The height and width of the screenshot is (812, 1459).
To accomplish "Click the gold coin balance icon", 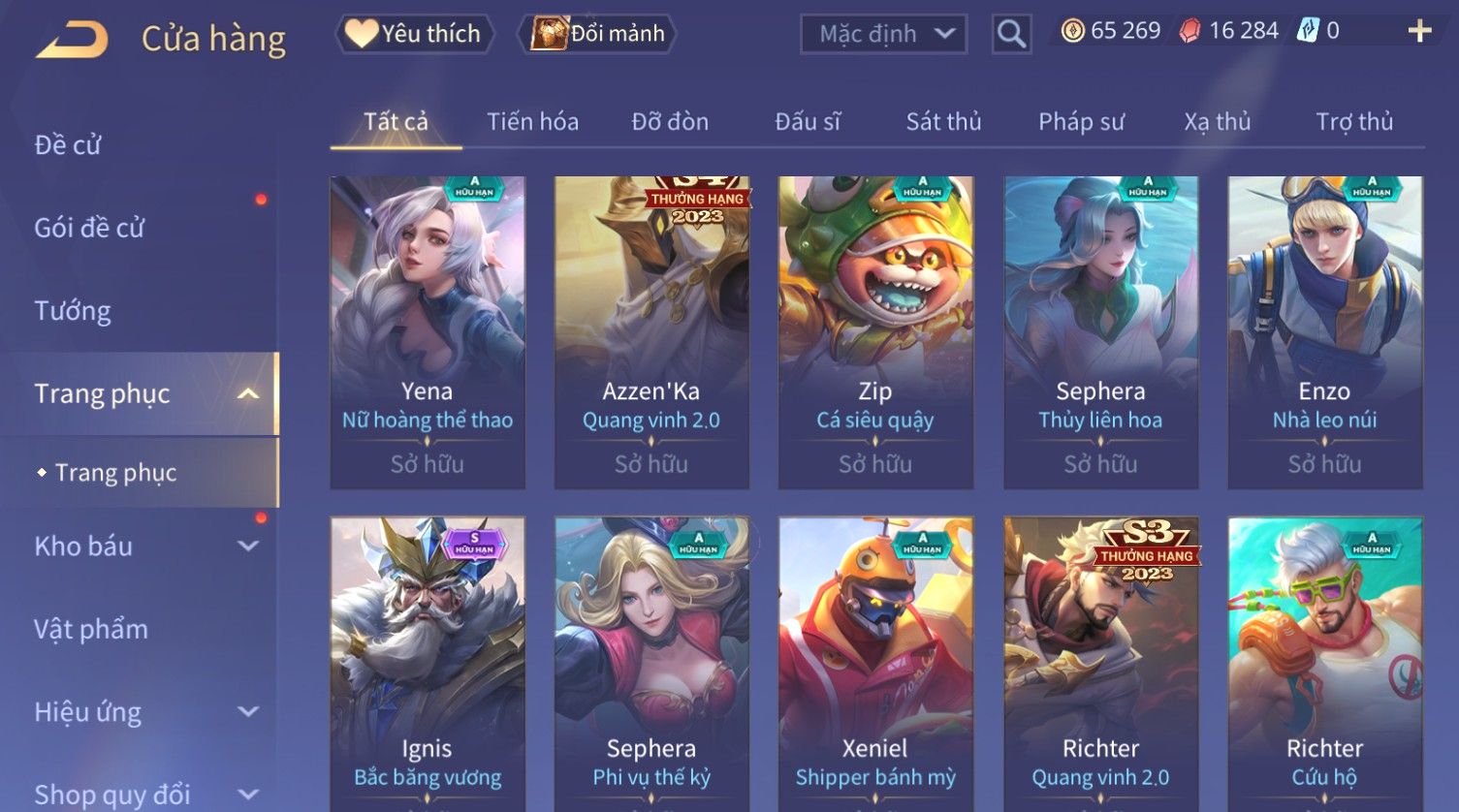I will (x=1072, y=32).
